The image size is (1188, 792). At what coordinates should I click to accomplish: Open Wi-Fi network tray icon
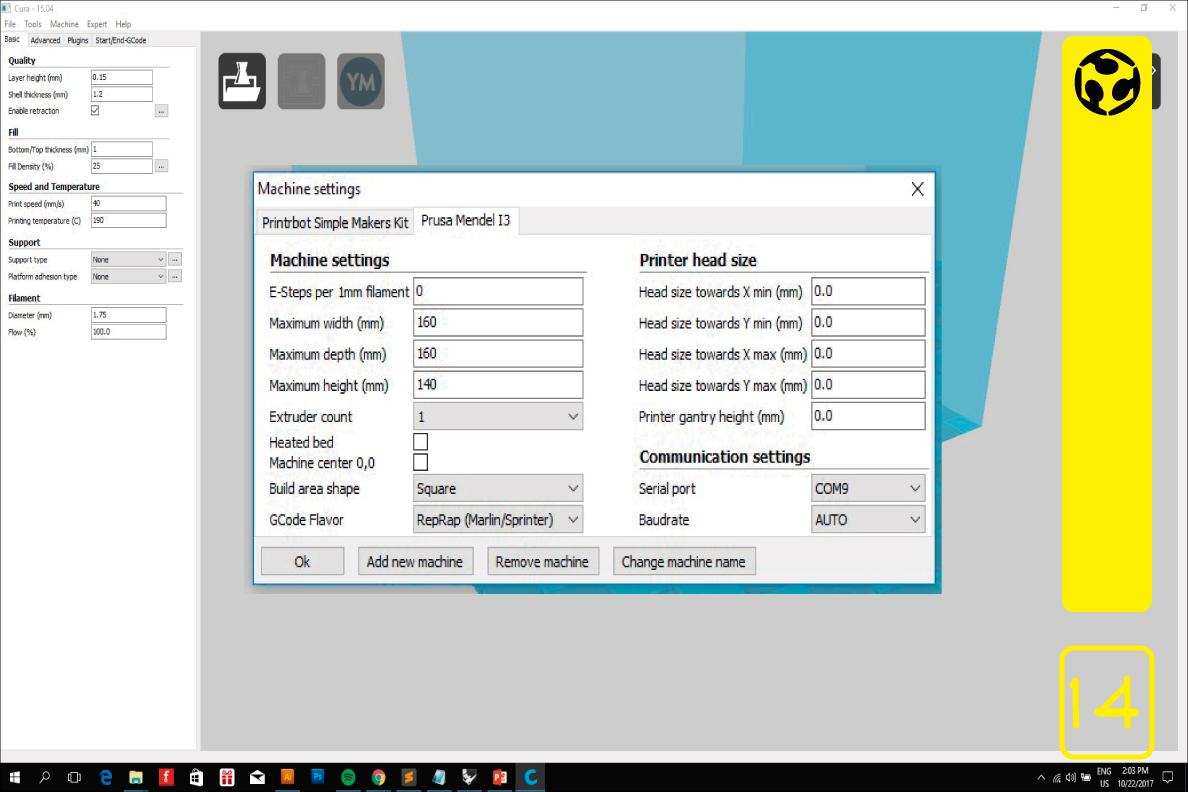coord(1056,778)
